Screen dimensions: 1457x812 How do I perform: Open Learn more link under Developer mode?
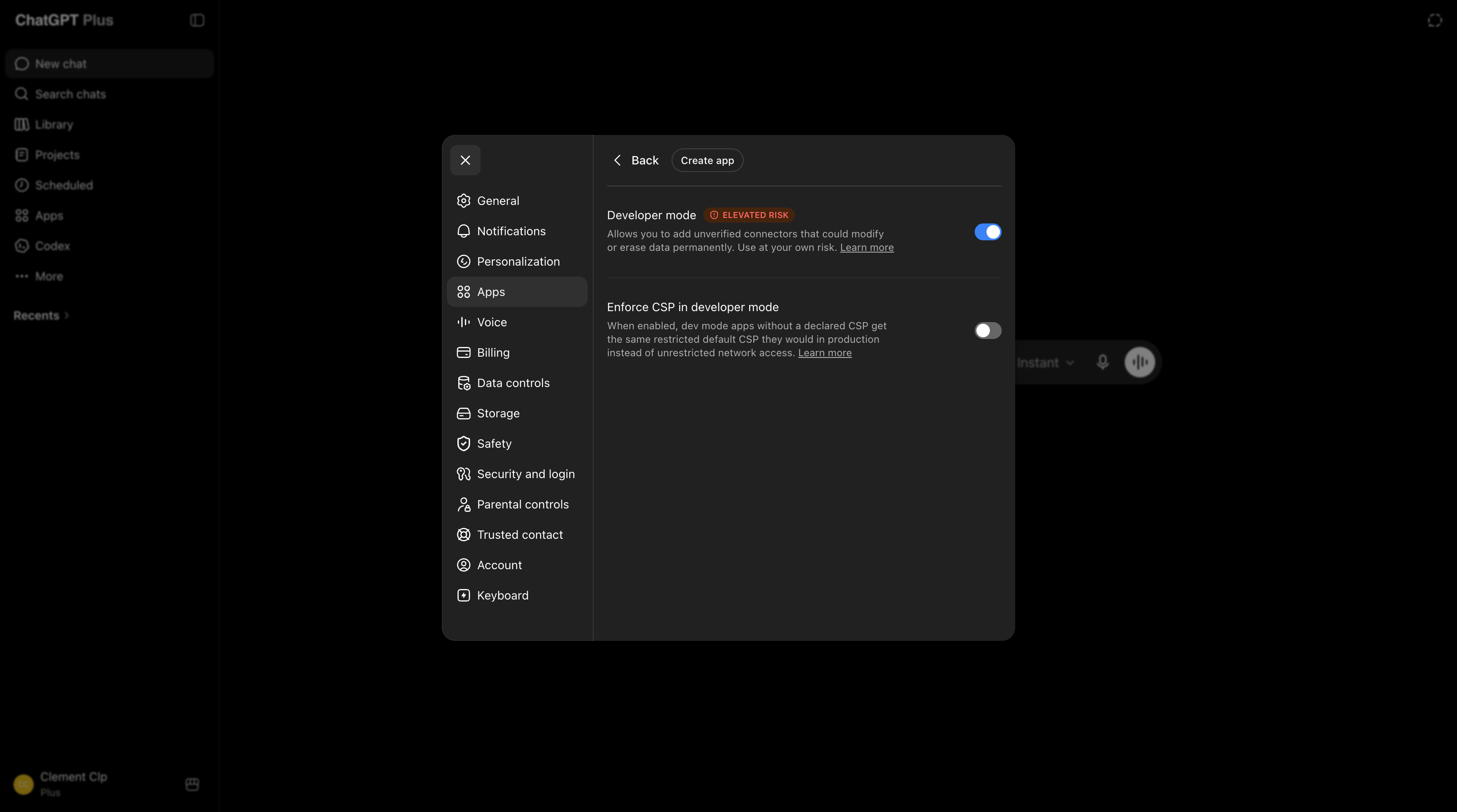point(866,247)
